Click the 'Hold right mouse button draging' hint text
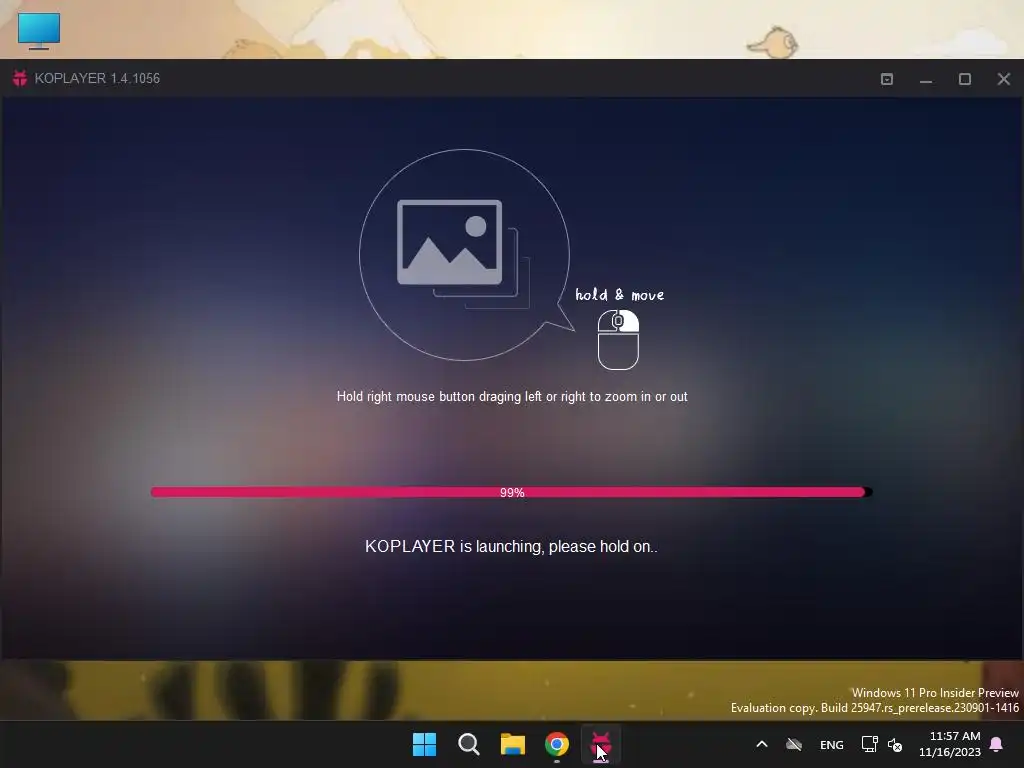The width and height of the screenshot is (1024, 768). point(512,396)
